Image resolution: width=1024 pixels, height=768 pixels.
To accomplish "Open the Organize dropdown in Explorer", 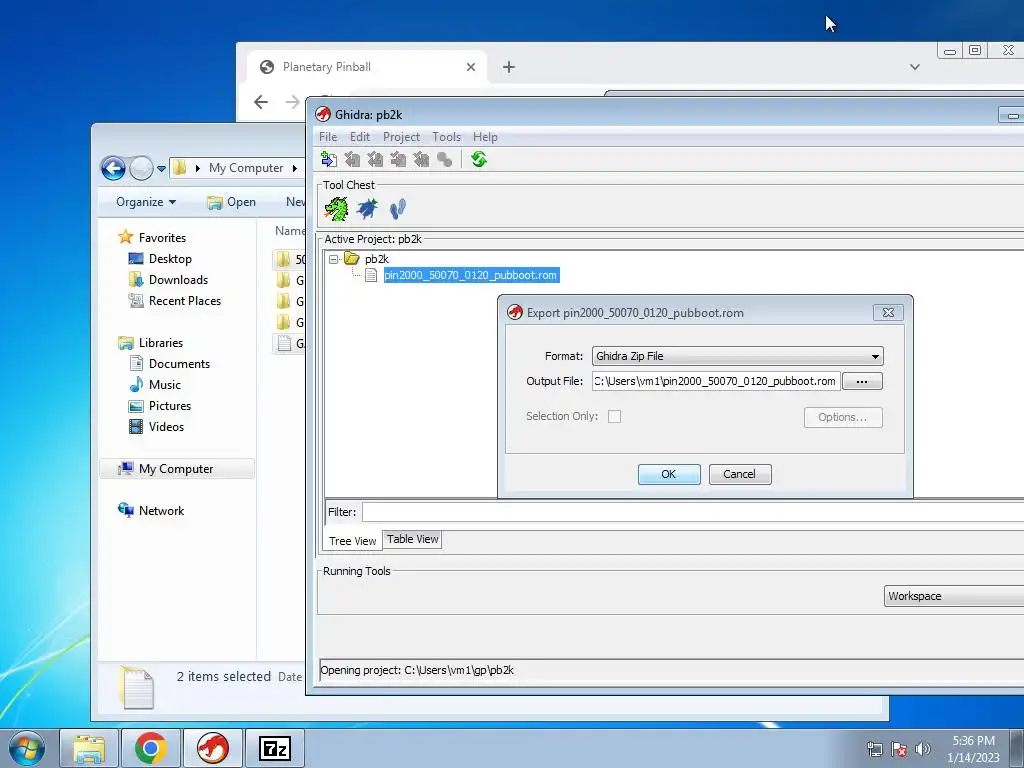I will coord(146,202).
